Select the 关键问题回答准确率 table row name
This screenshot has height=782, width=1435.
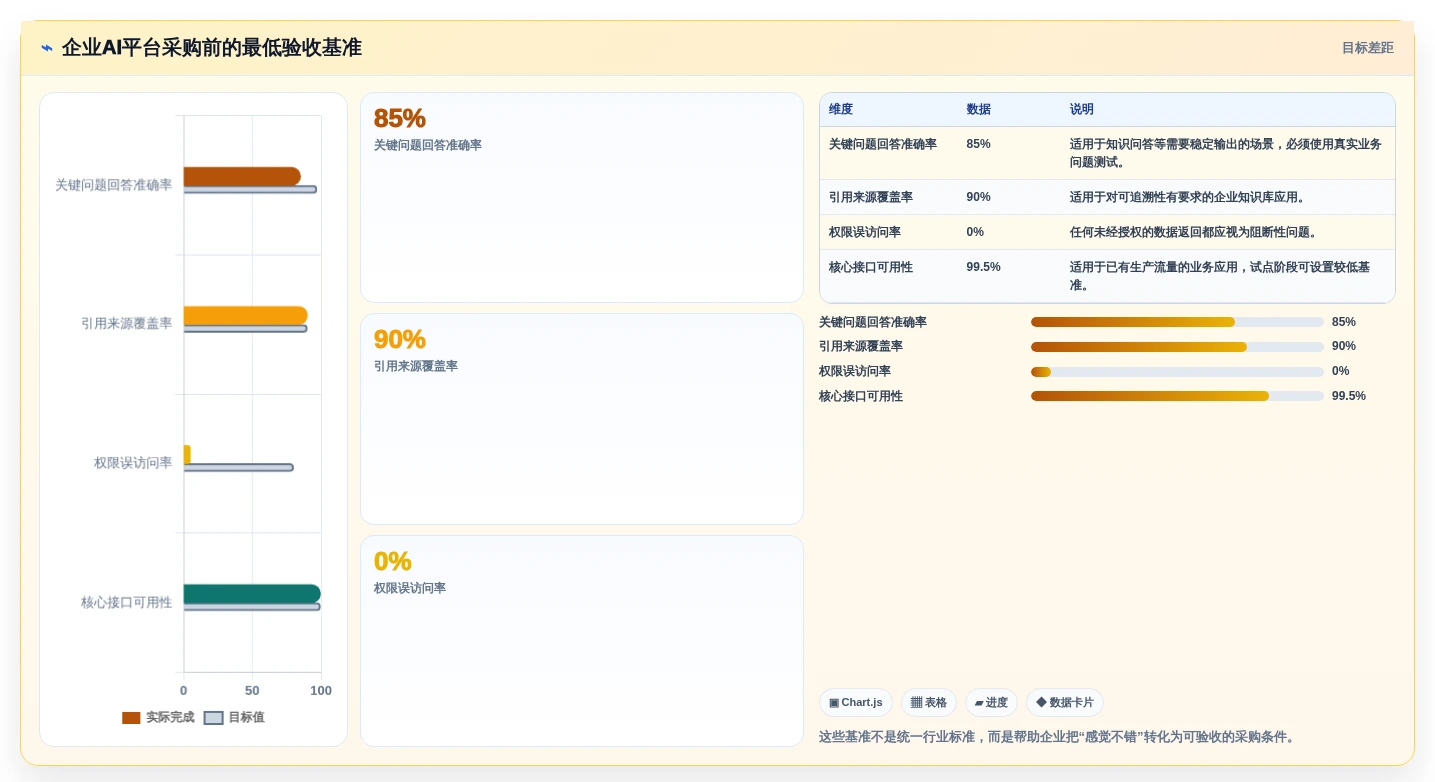[883, 144]
